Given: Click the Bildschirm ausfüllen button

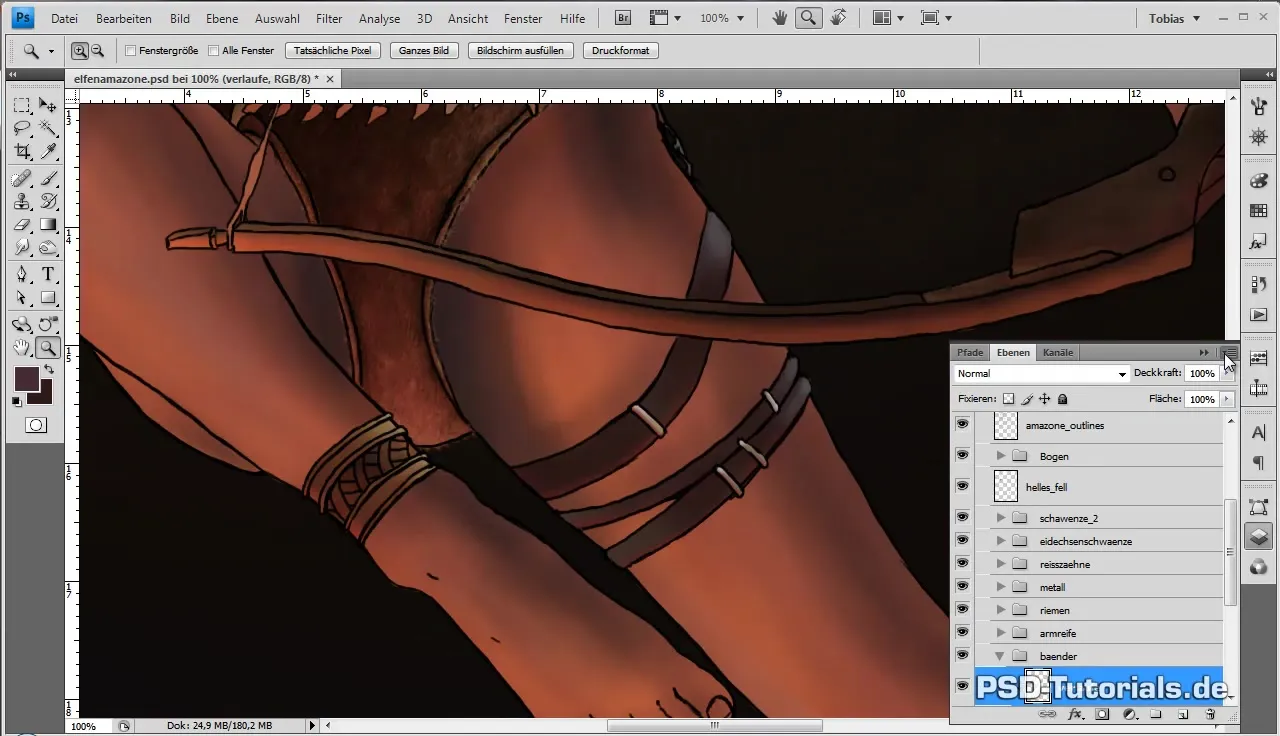Looking at the screenshot, I should point(520,51).
